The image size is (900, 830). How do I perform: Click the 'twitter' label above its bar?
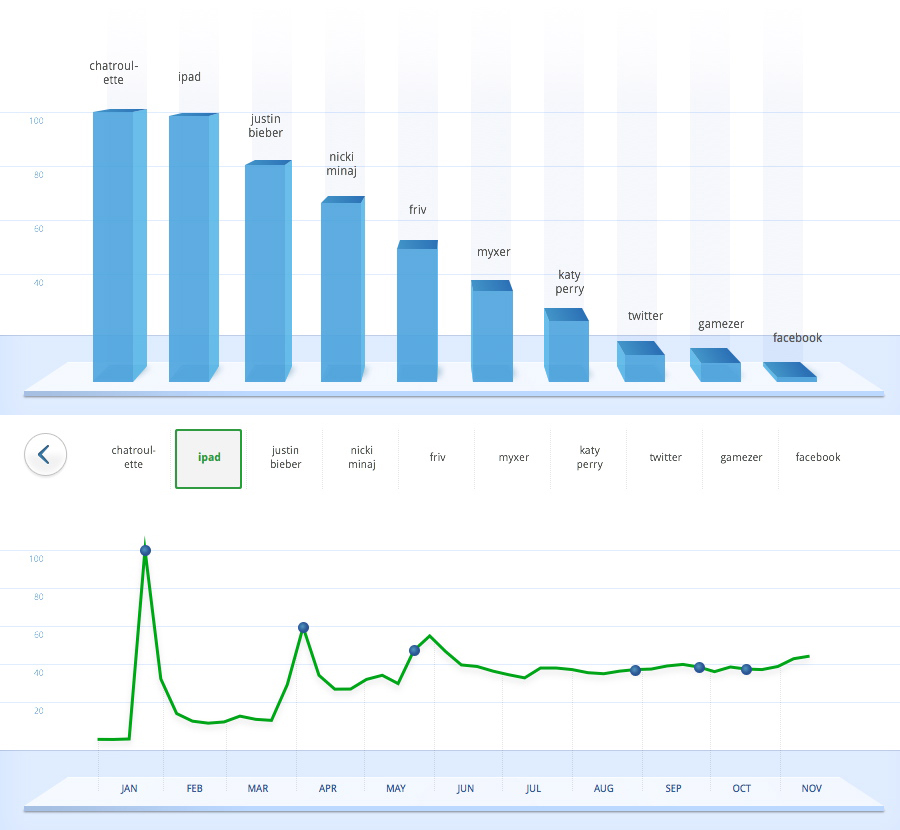[x=645, y=316]
